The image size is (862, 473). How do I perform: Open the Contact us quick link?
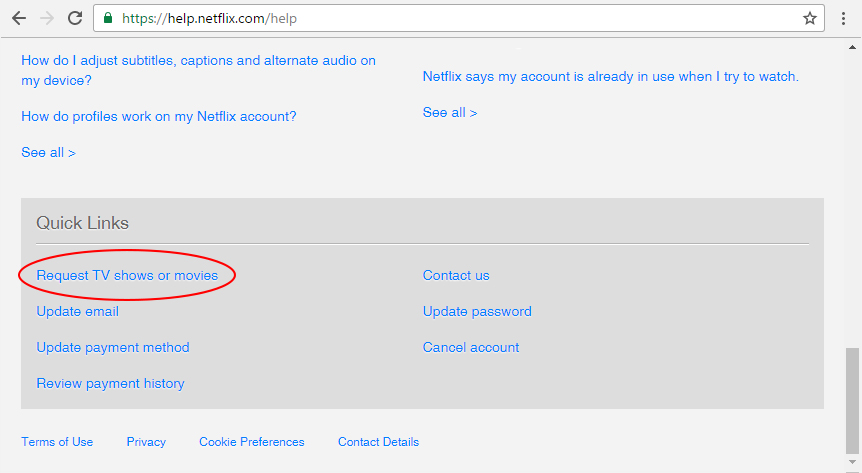(456, 276)
